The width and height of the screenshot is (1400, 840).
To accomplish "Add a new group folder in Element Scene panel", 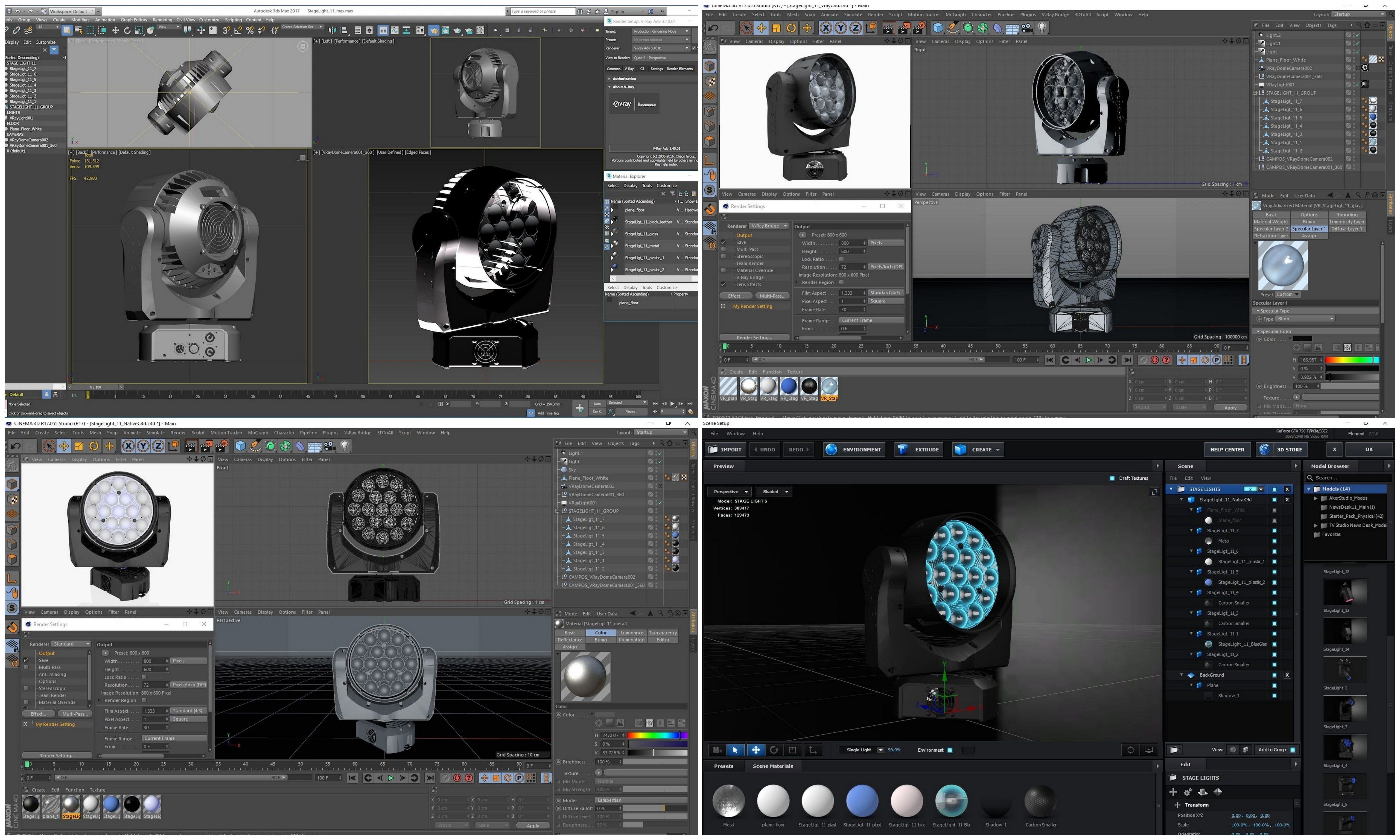I will (x=1174, y=750).
